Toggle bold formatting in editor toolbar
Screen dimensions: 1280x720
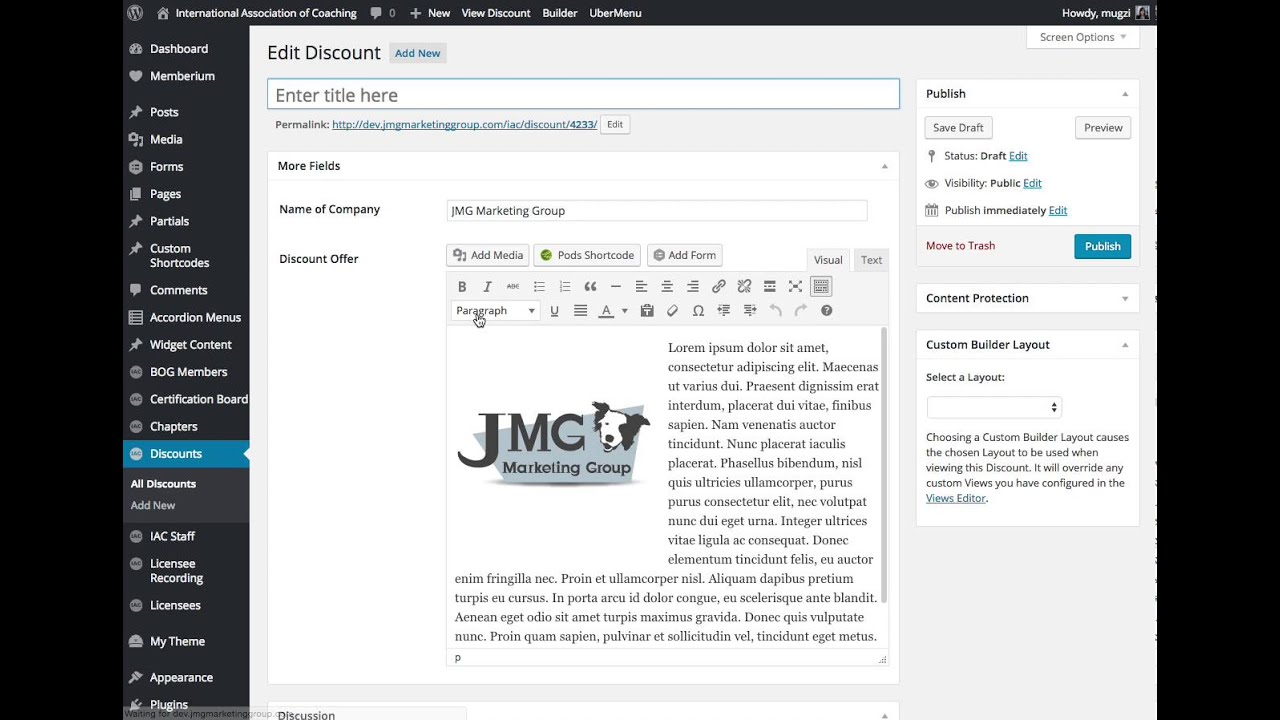click(462, 287)
